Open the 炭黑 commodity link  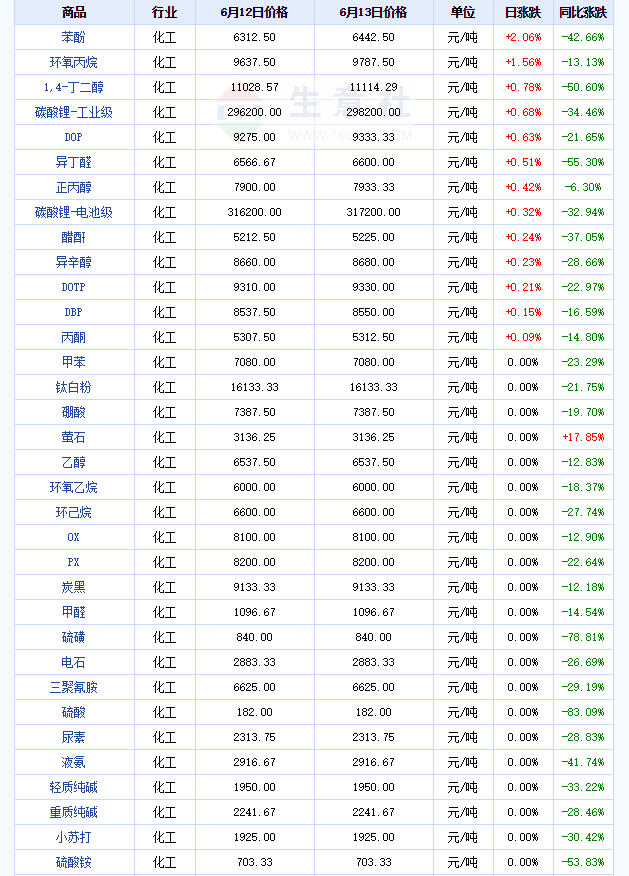coord(73,587)
